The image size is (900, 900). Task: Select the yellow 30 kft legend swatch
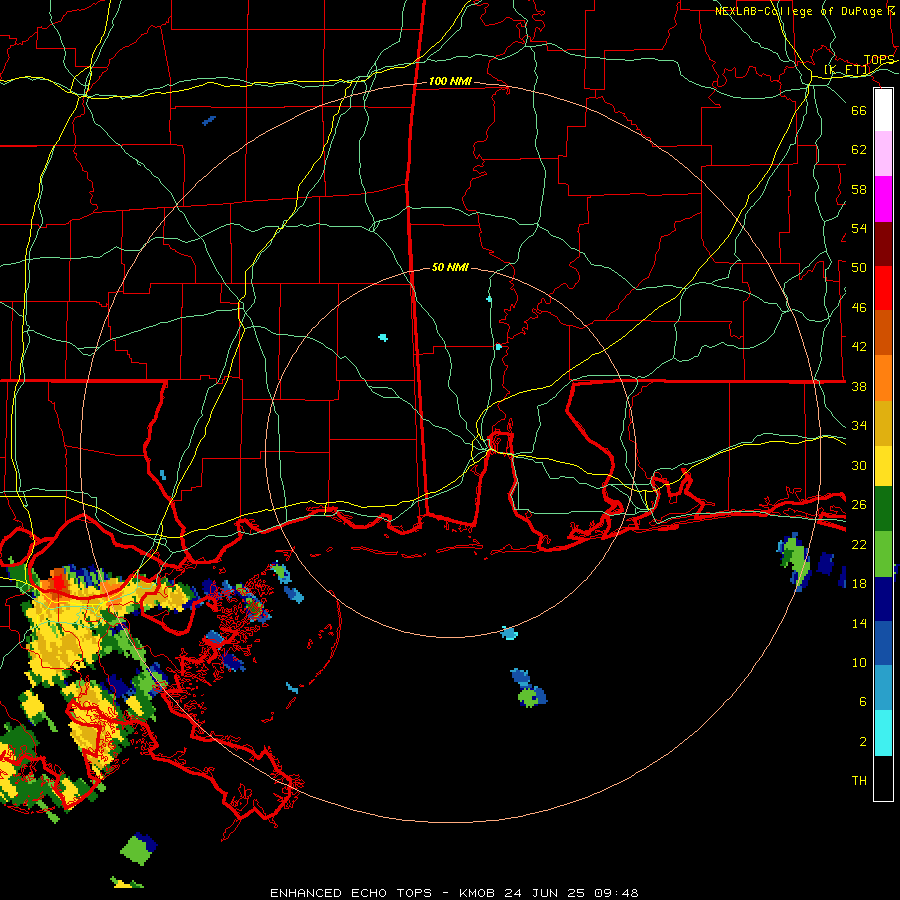pyautogui.click(x=883, y=465)
